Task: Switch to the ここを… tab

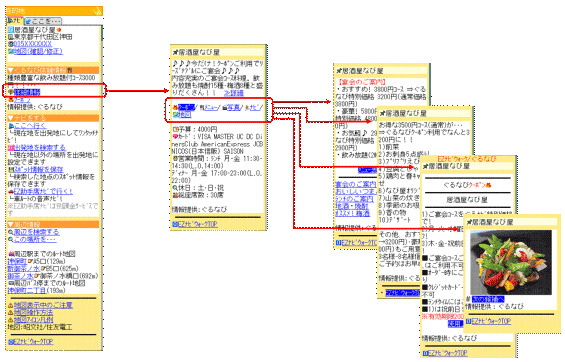Action: 43,21
